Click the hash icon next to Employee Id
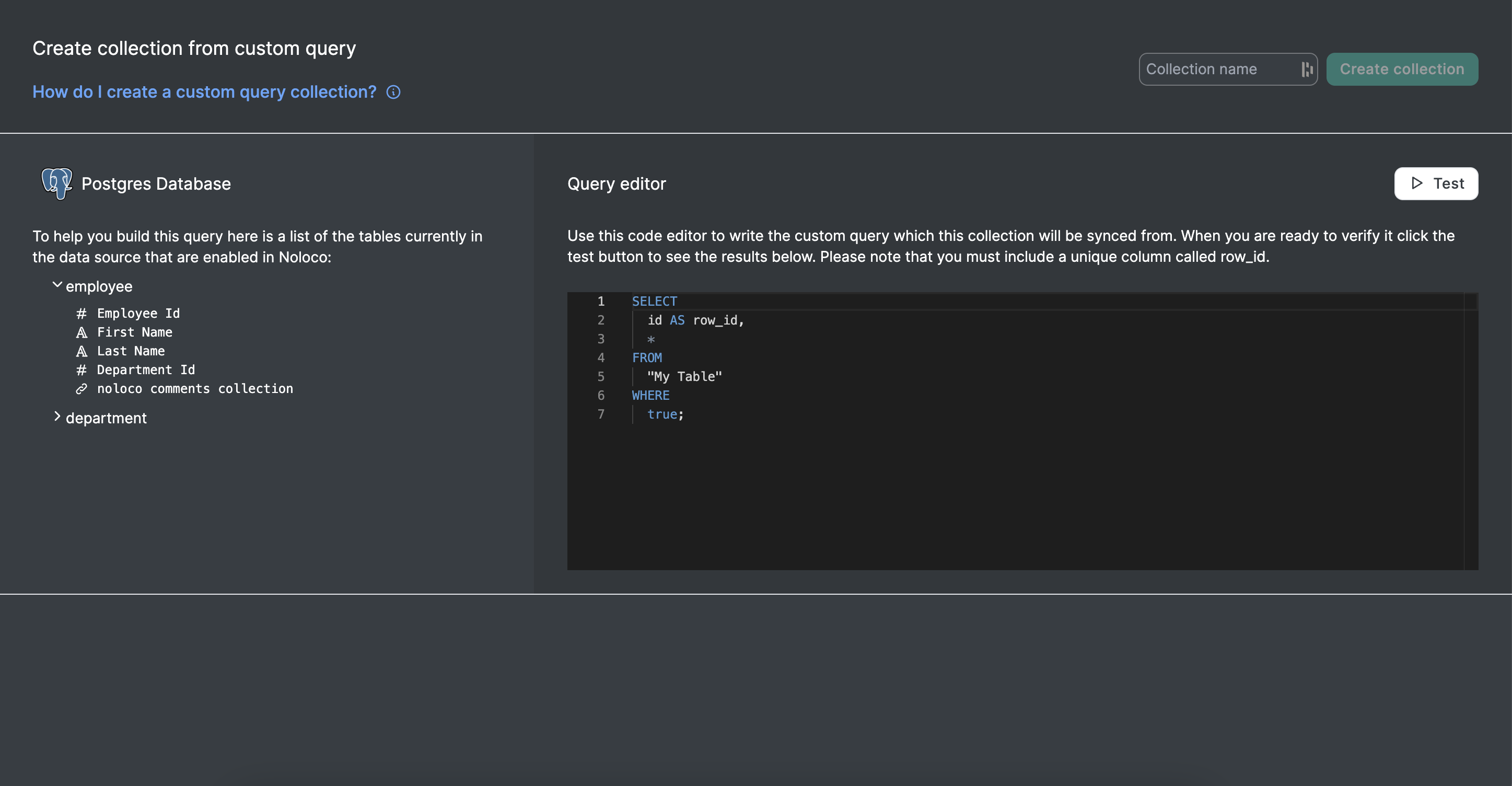 click(x=82, y=314)
